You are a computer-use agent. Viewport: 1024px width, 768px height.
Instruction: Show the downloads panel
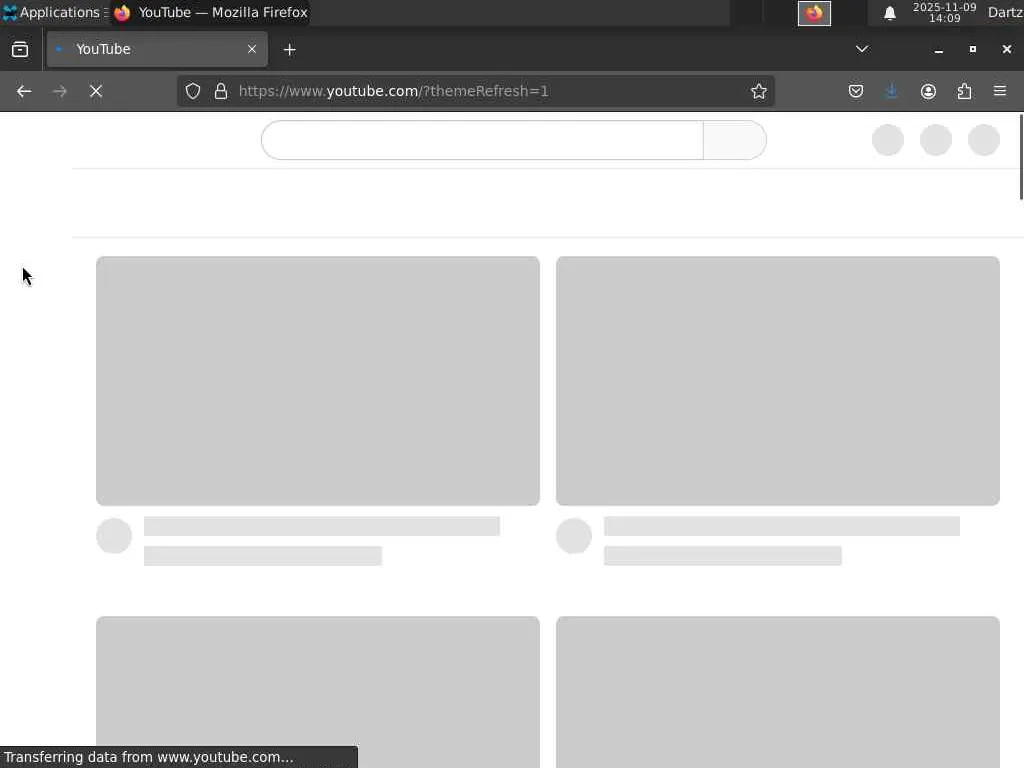click(x=891, y=91)
